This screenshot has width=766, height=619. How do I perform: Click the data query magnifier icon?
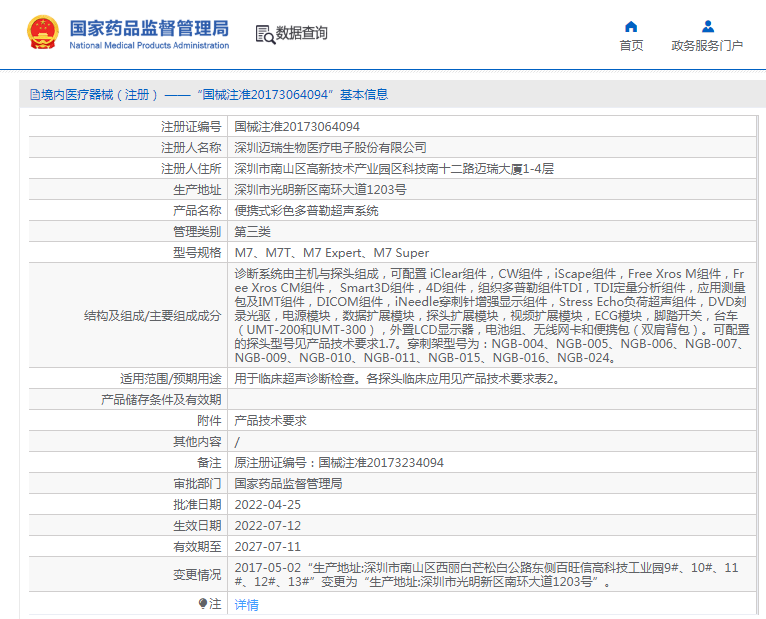tap(264, 34)
